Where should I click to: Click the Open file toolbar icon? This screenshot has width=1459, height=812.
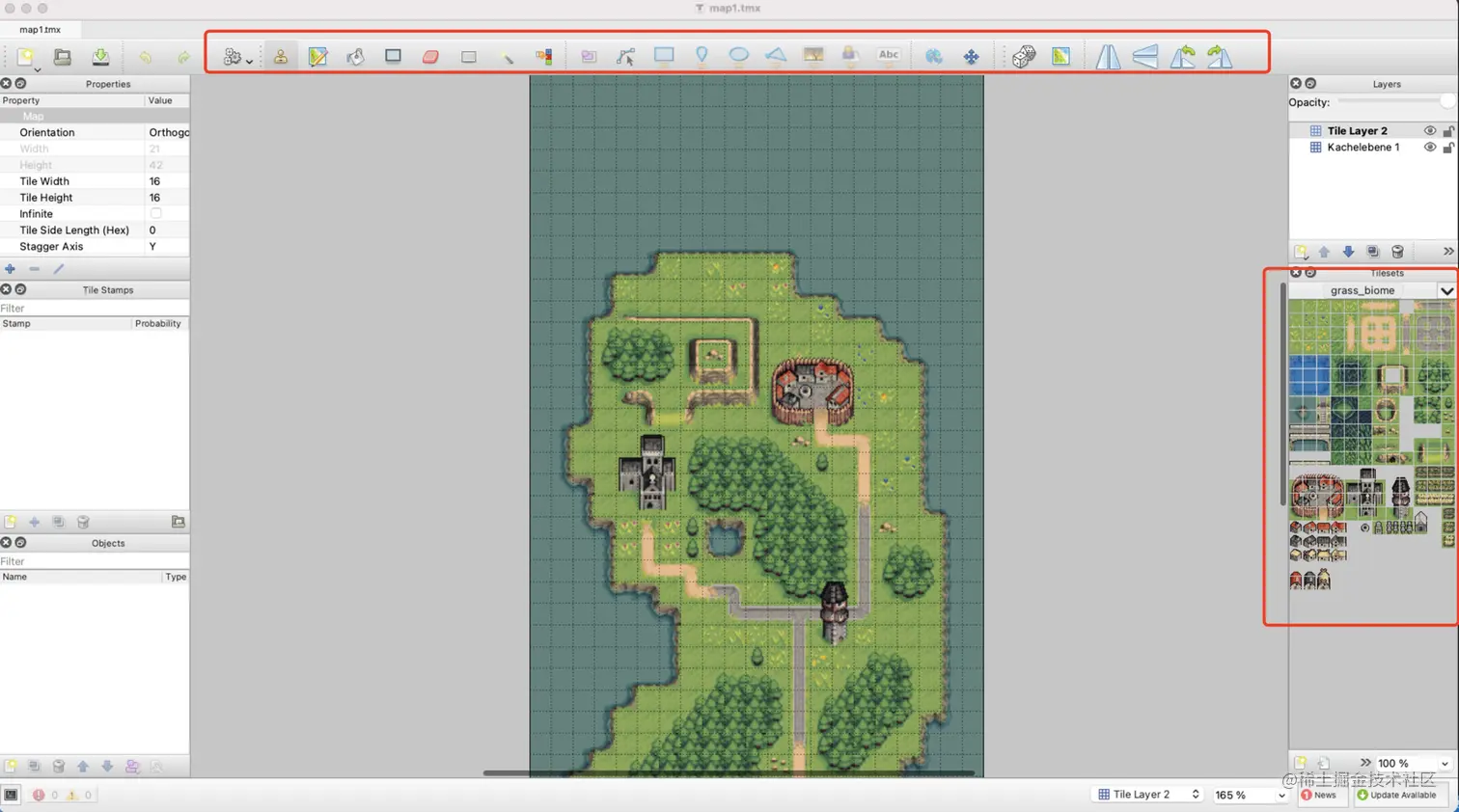tap(63, 57)
